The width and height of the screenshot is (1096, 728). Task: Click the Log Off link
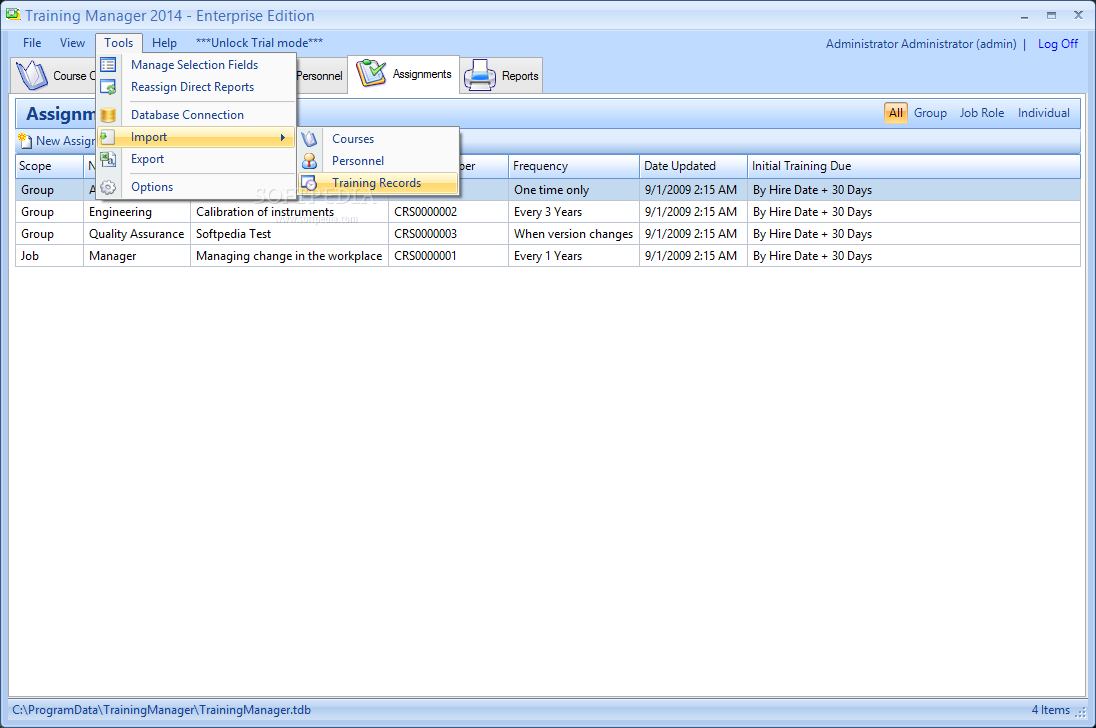(x=1058, y=44)
